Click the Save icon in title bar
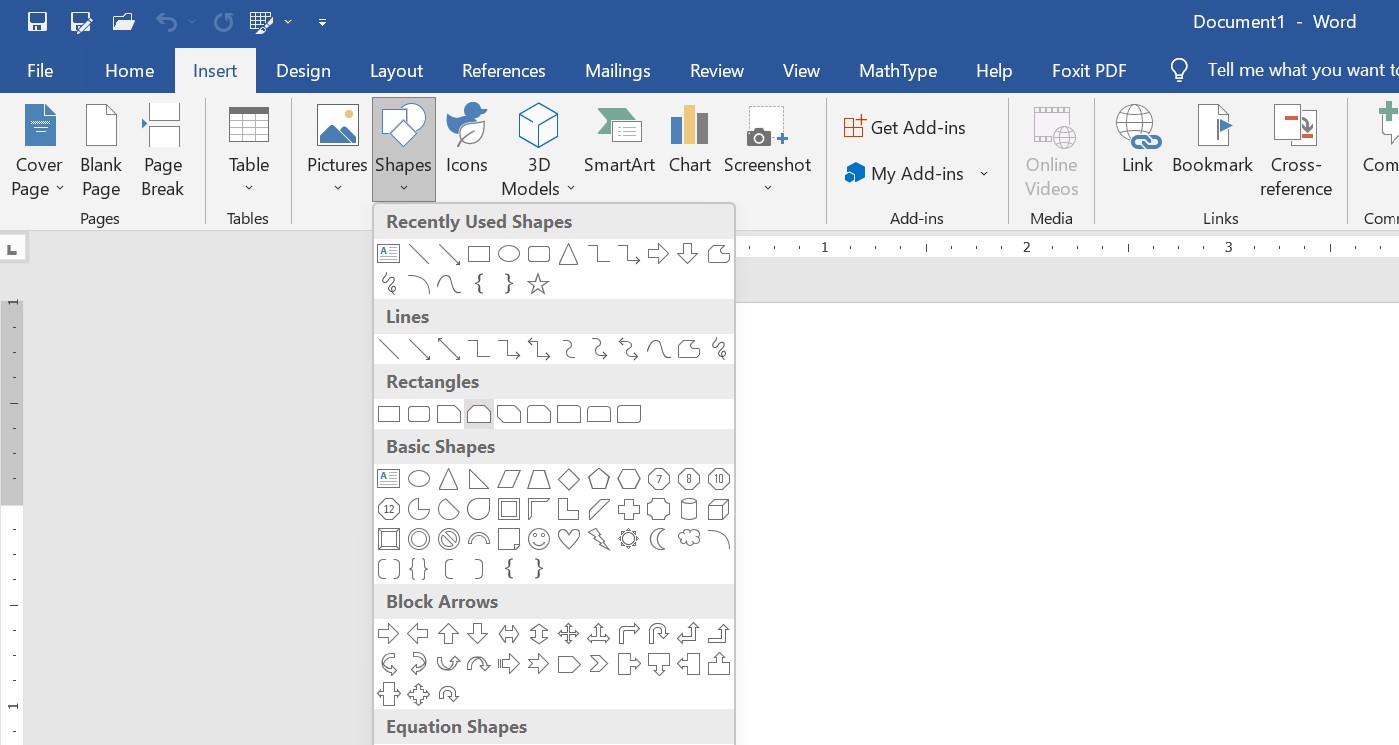1399x745 pixels. point(37,21)
